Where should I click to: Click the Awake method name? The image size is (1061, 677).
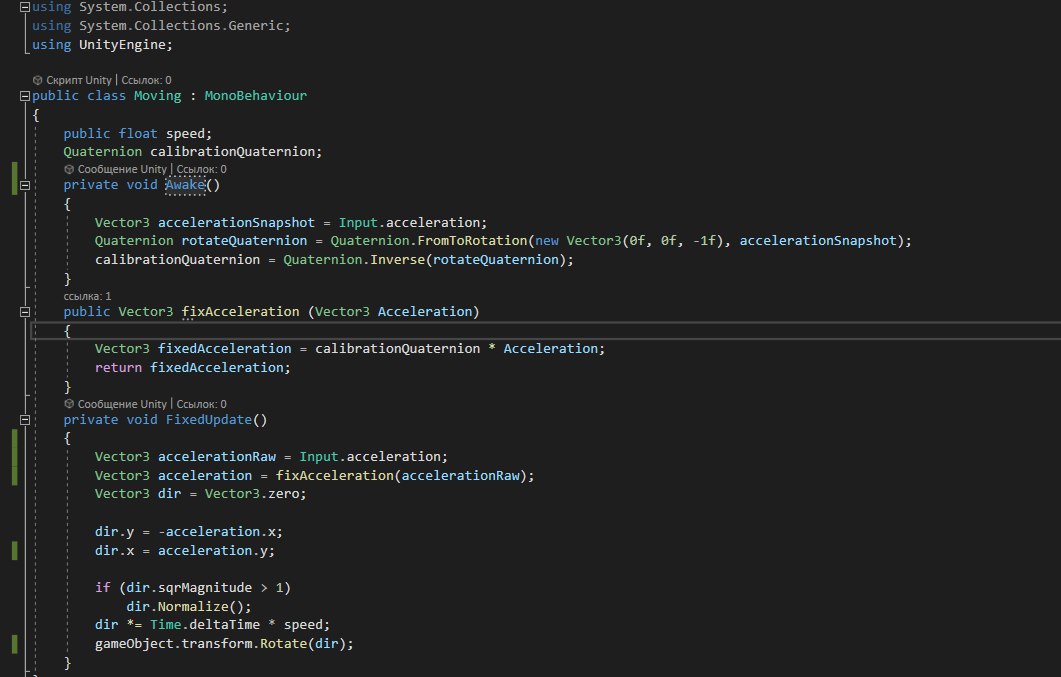pyautogui.click(x=185, y=185)
